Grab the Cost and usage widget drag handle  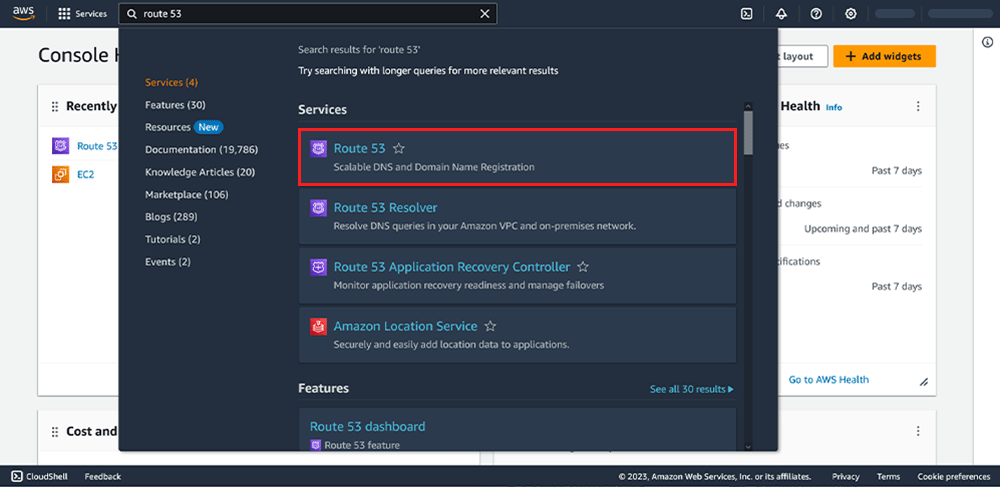(55, 432)
